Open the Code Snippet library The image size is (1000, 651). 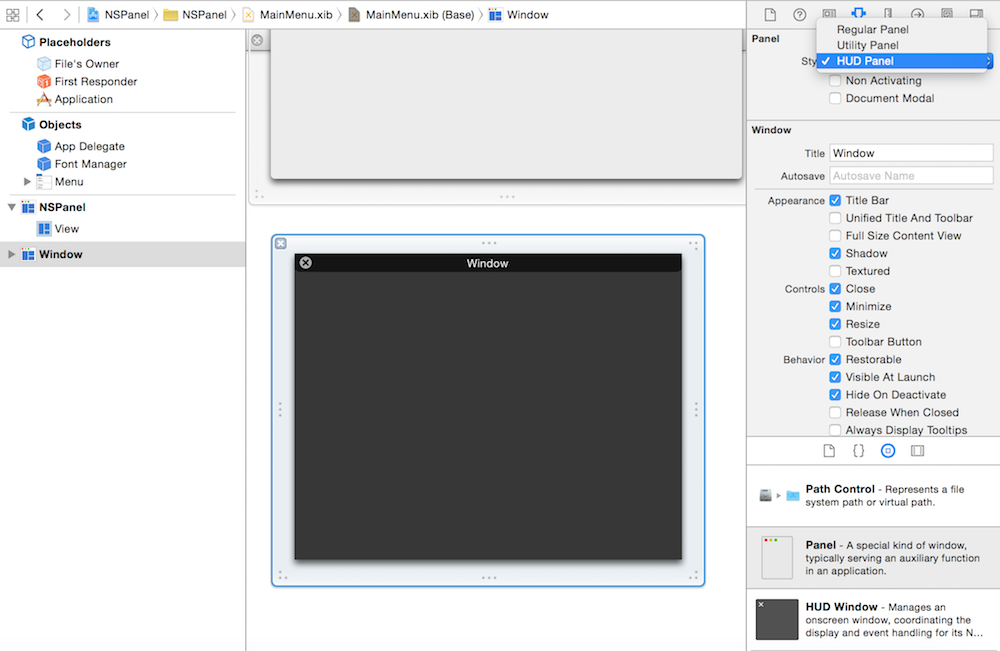pyautogui.click(x=858, y=450)
